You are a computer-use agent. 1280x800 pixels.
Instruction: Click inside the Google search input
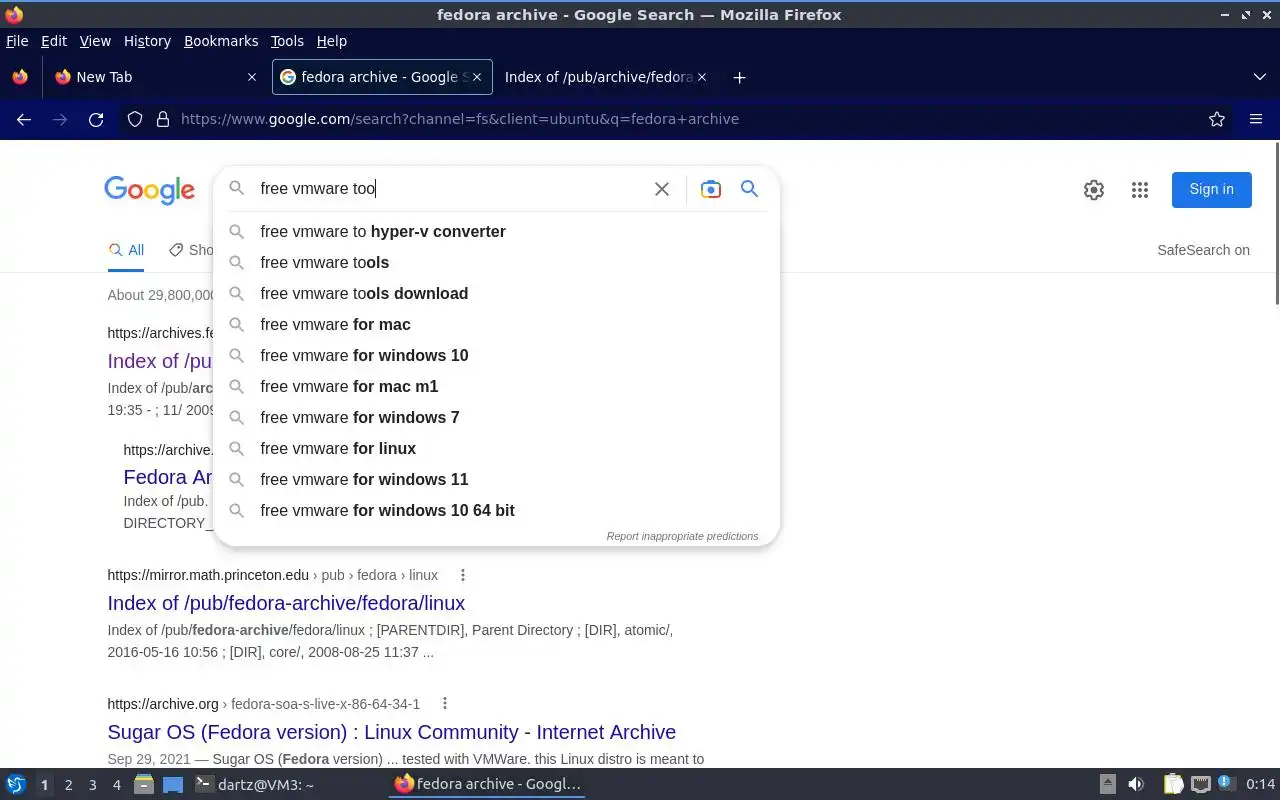click(450, 188)
